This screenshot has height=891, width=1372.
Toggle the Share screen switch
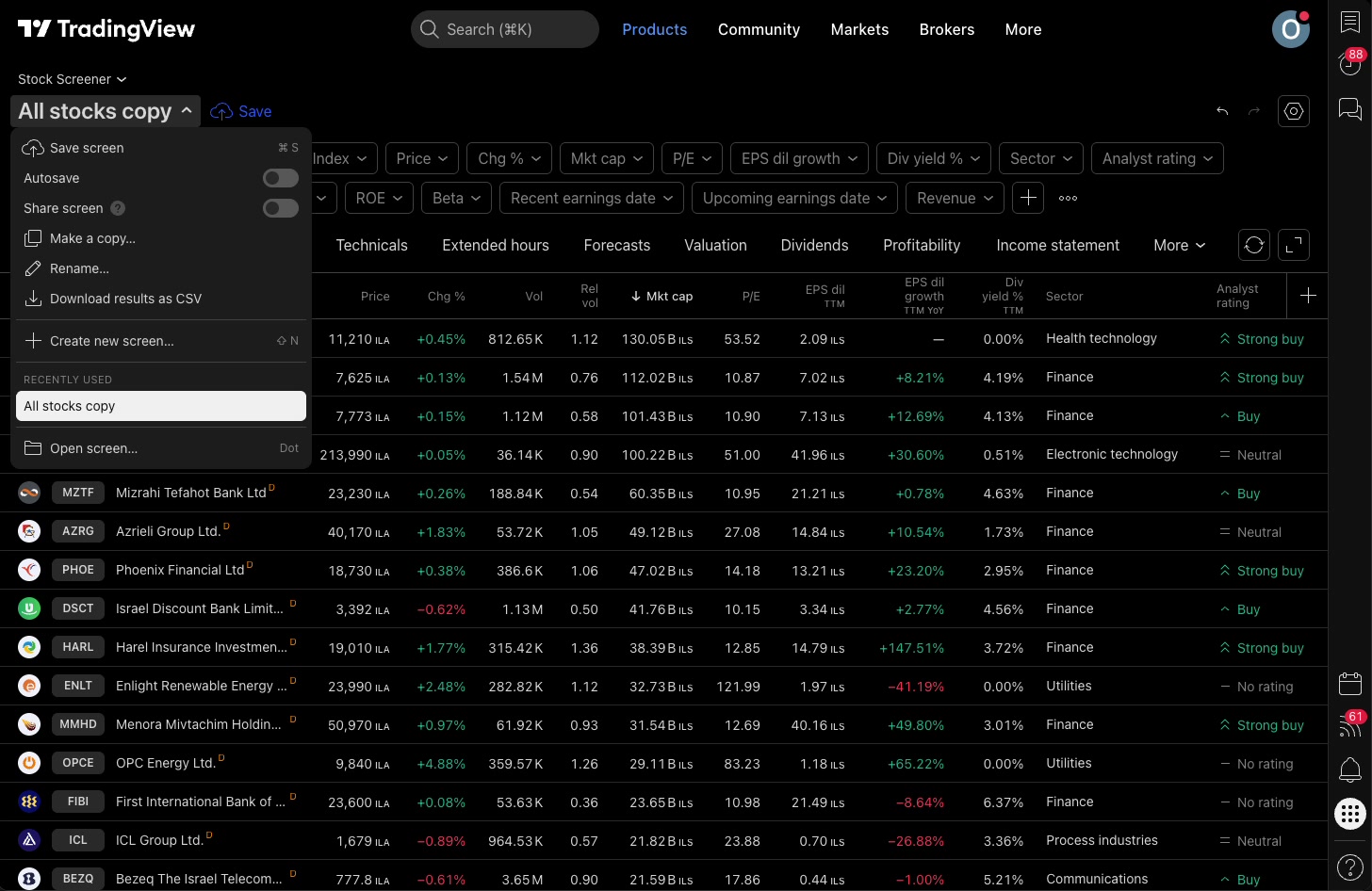(x=281, y=208)
